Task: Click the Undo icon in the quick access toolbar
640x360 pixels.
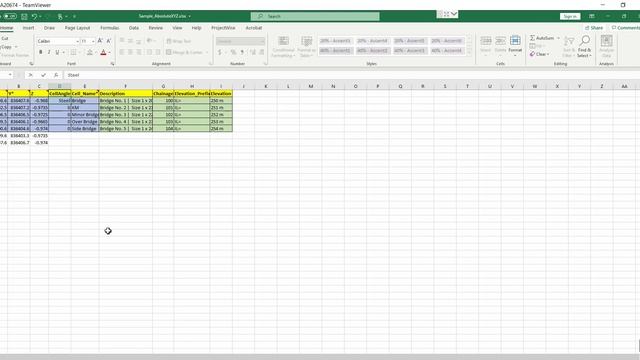Action: (x=35, y=16)
